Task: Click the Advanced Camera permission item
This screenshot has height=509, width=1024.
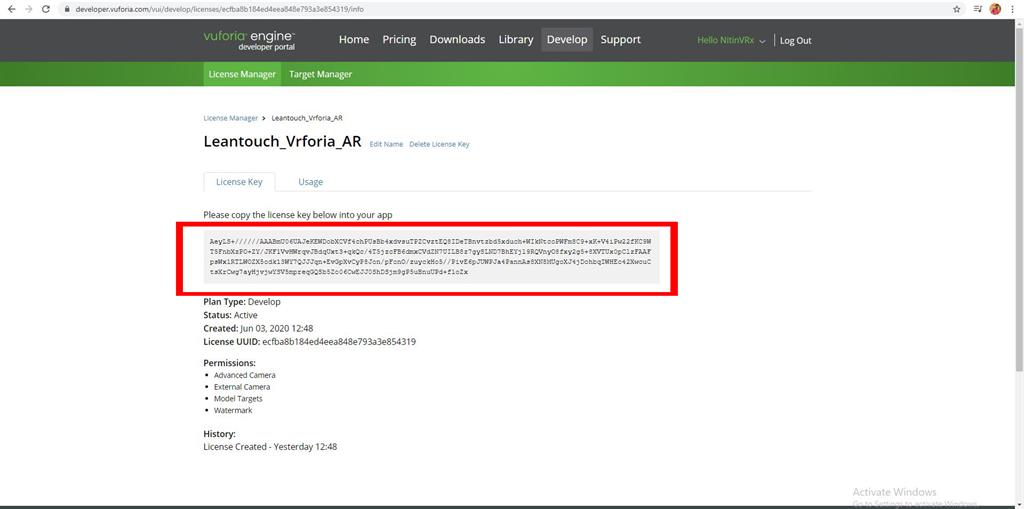Action: [x=244, y=376]
